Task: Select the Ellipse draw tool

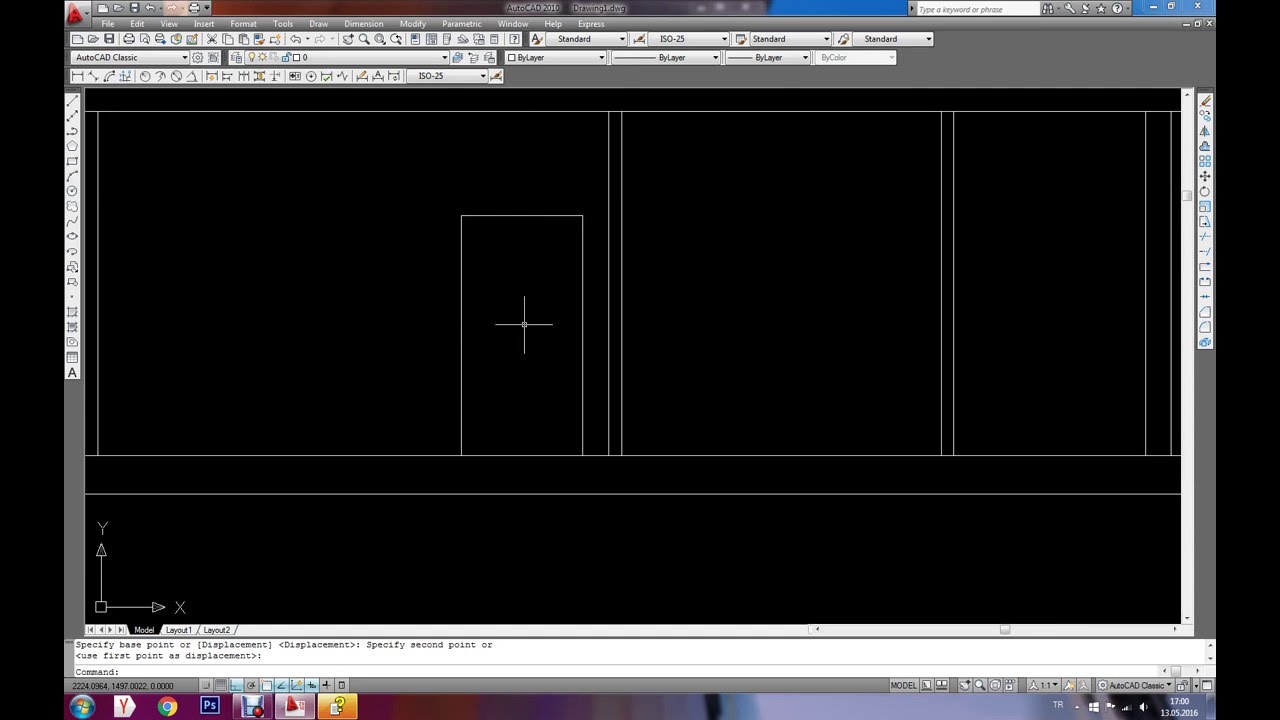Action: click(72, 236)
